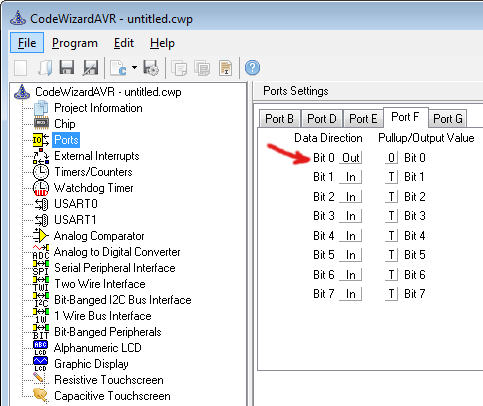
Task: Select the Port F tab
Action: pos(406,117)
